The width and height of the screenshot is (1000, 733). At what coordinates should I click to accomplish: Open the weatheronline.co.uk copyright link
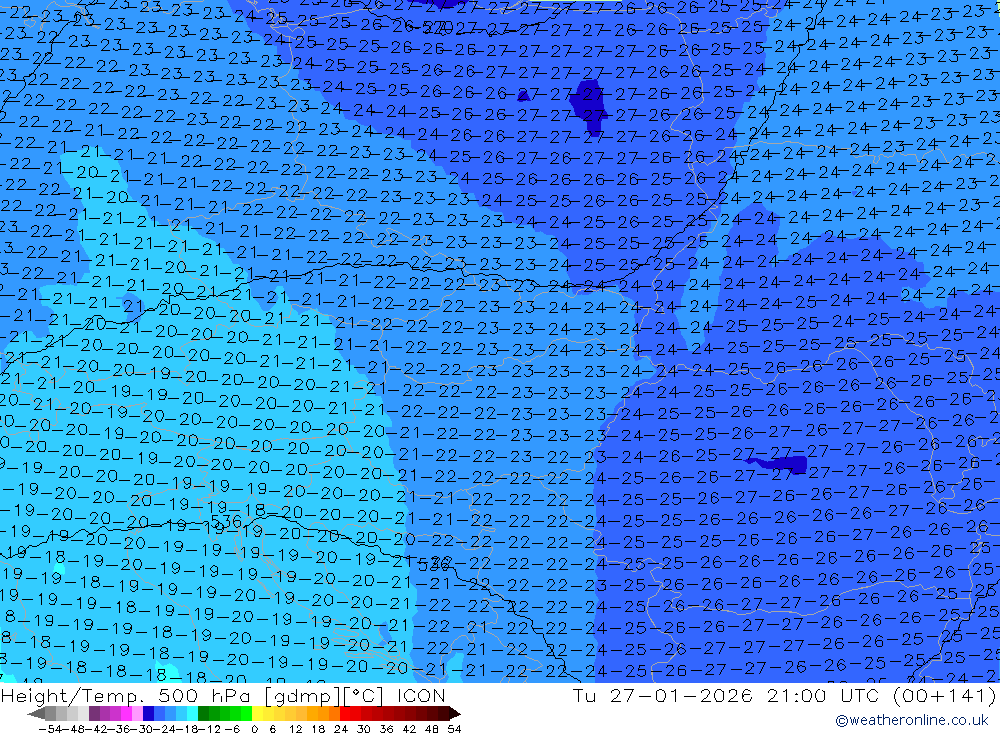[912, 720]
